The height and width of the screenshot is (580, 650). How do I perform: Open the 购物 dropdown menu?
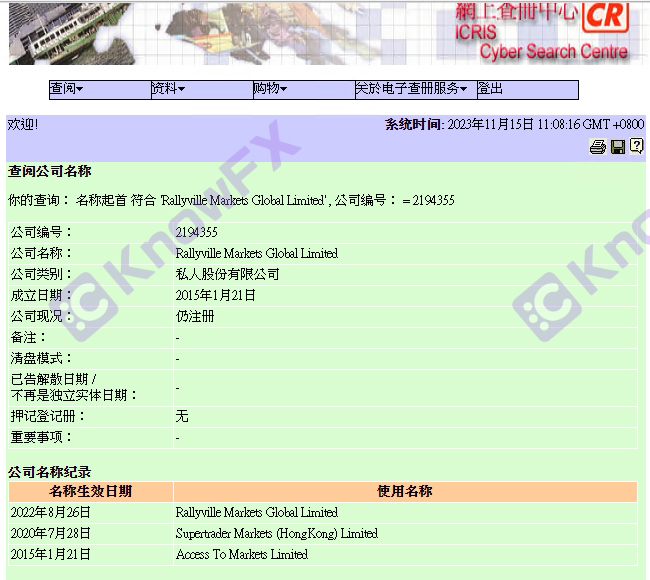(304, 90)
